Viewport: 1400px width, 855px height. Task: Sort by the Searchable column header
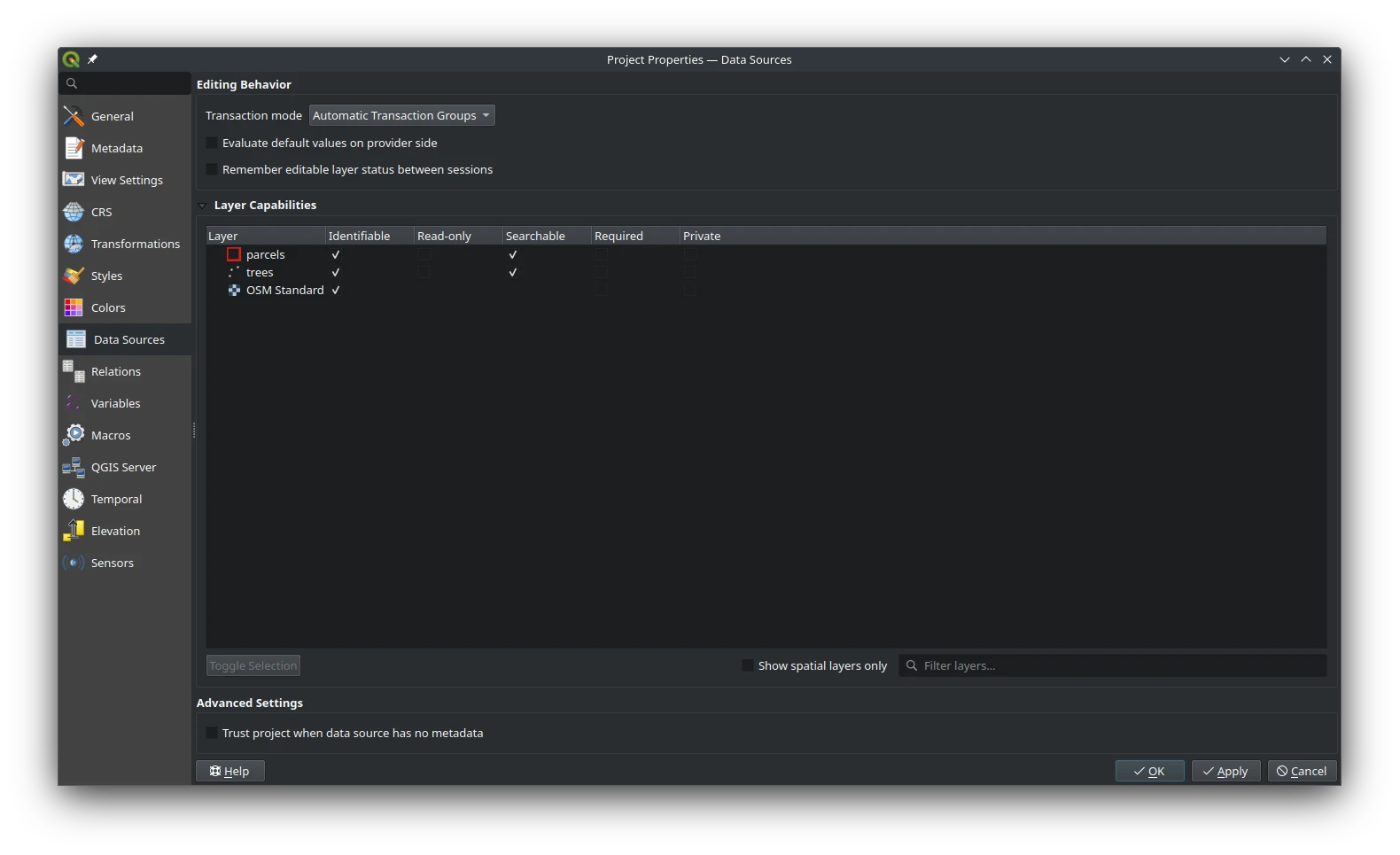(547, 236)
